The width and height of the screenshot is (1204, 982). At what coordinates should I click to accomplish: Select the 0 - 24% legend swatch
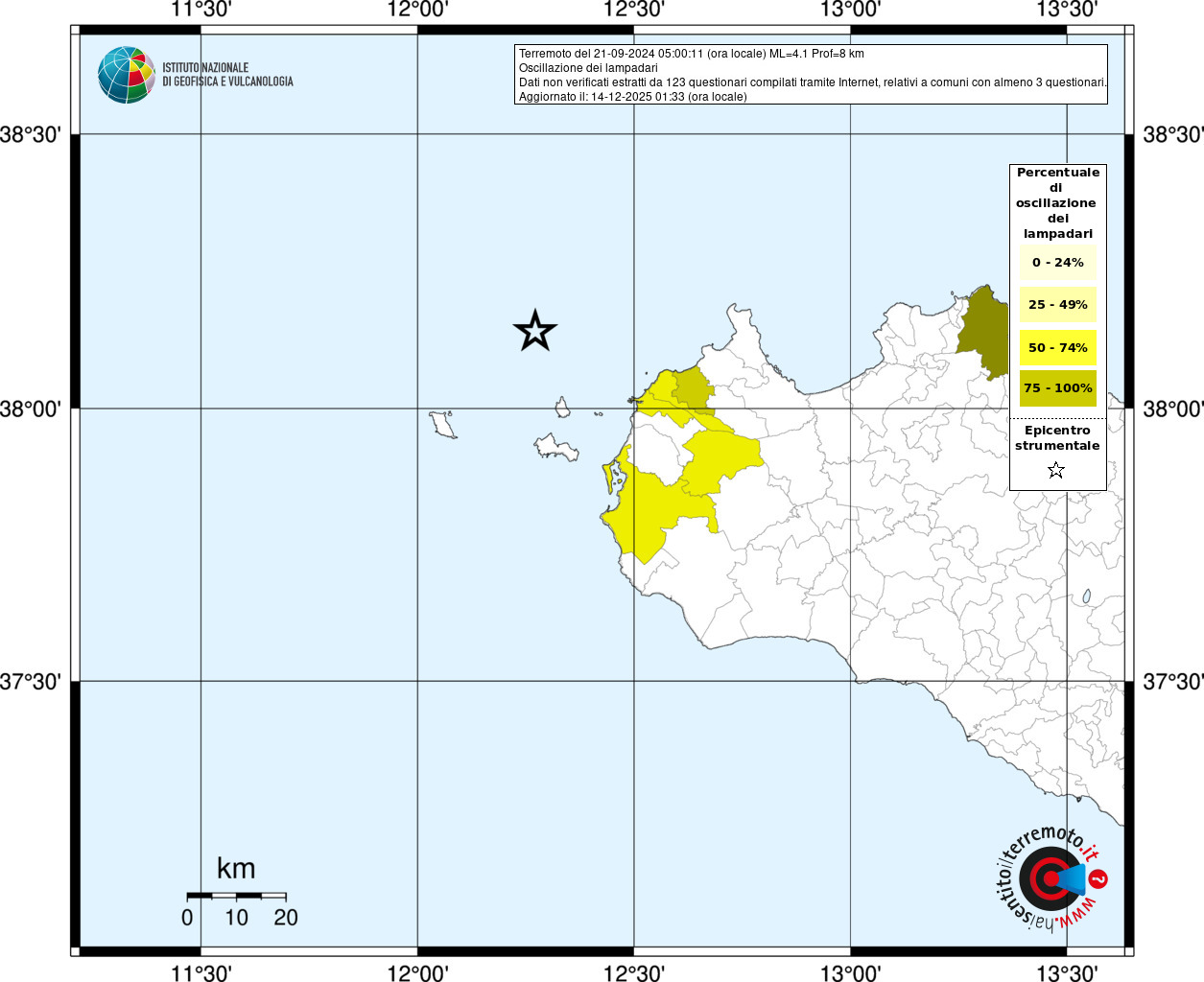pos(1058,263)
